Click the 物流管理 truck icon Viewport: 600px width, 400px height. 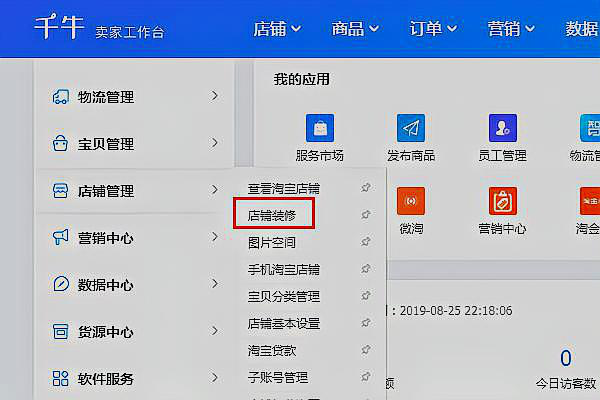60,97
